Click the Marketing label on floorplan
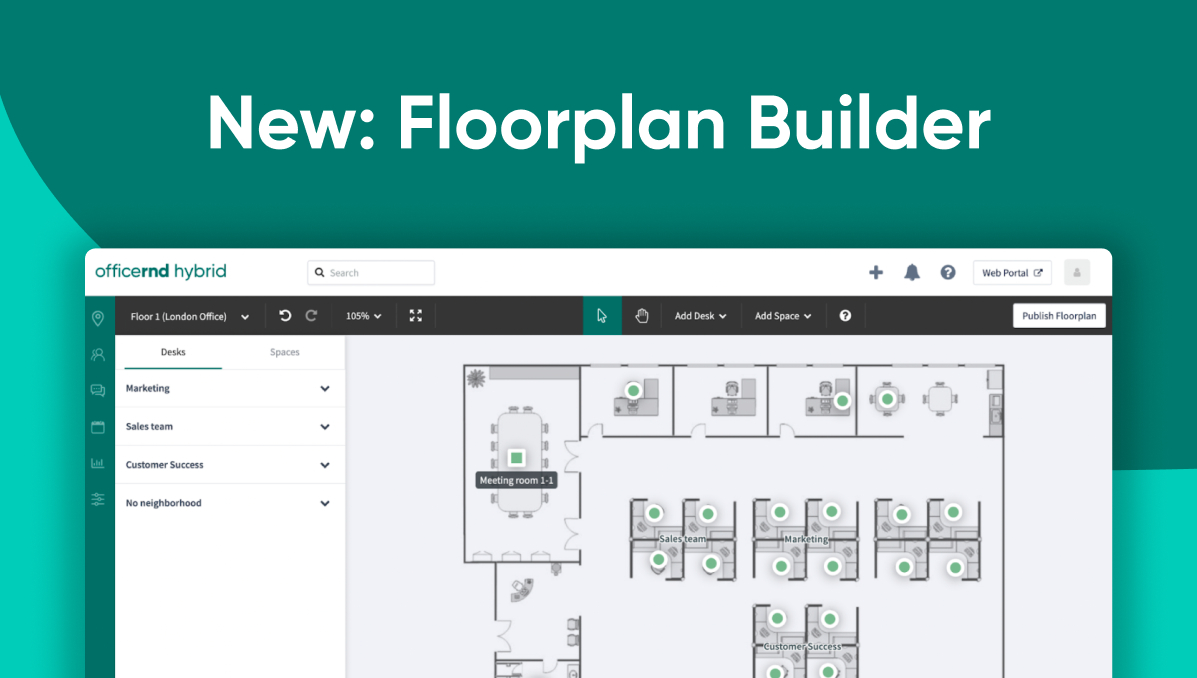This screenshot has height=678, width=1197. [806, 539]
